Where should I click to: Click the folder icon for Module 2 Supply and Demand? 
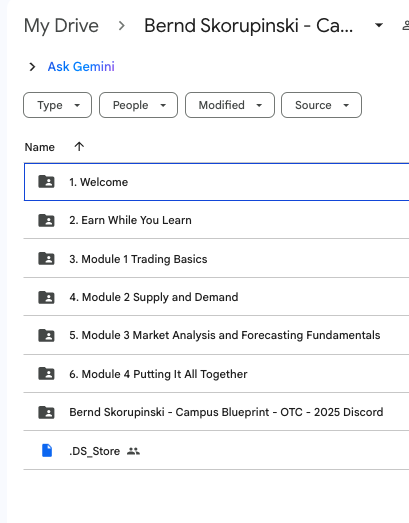[x=46, y=297]
